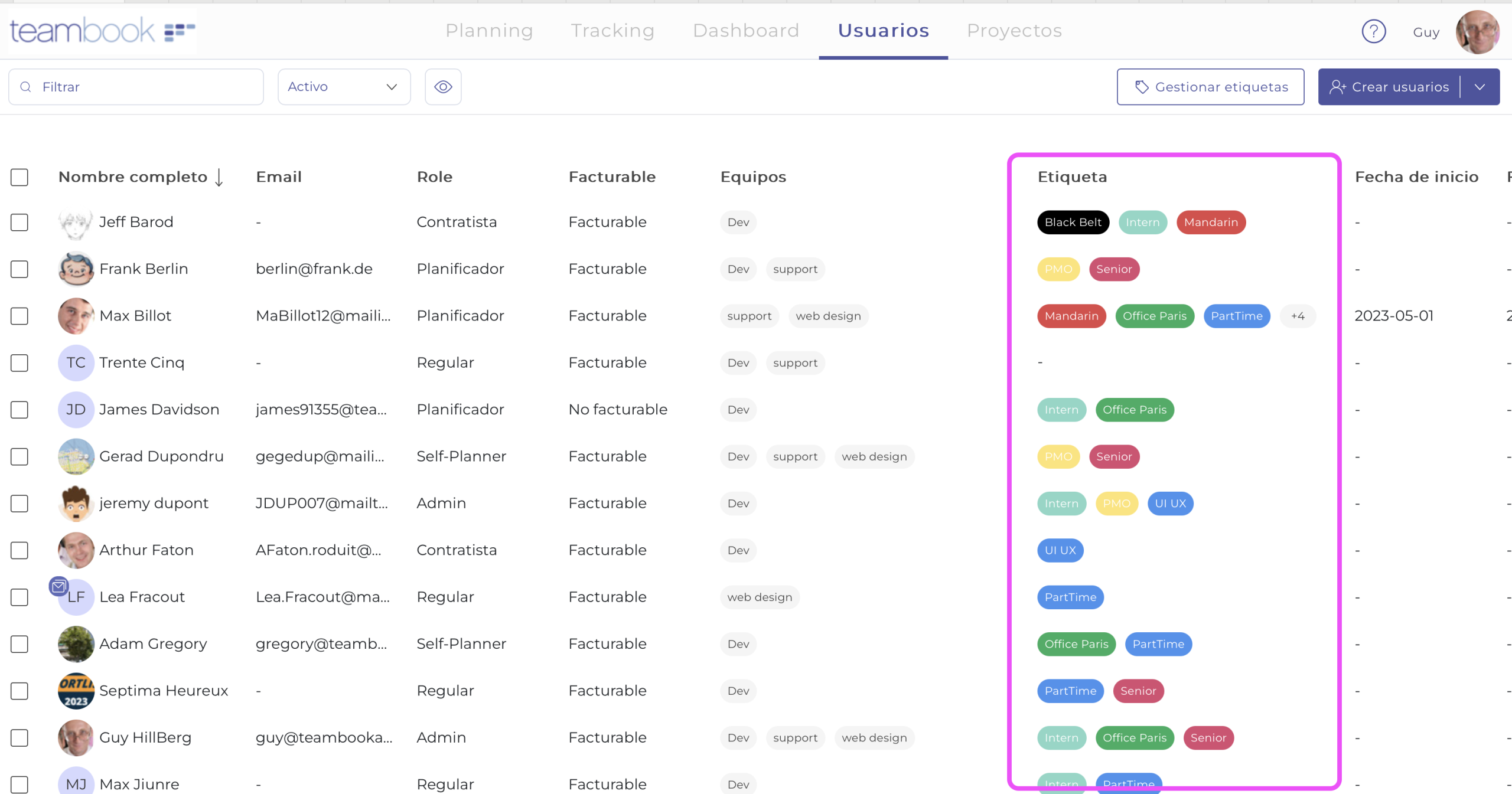This screenshot has width=1512, height=794.
Task: Click the Crear usuarios button
Action: pyautogui.click(x=1389, y=87)
